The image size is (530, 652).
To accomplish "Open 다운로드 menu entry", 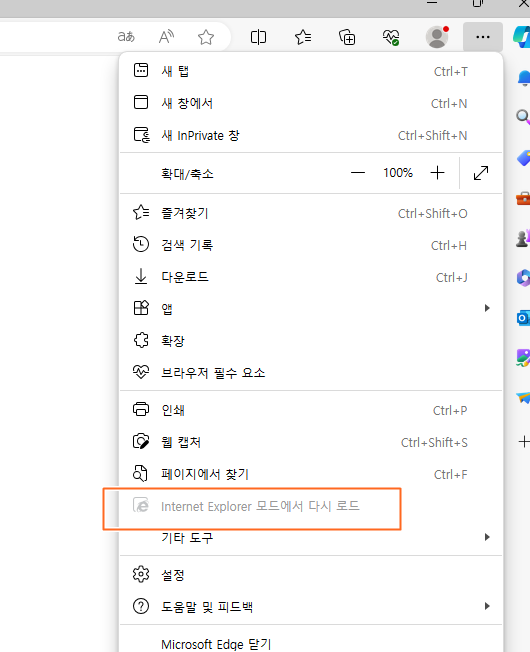I will pyautogui.click(x=311, y=277).
